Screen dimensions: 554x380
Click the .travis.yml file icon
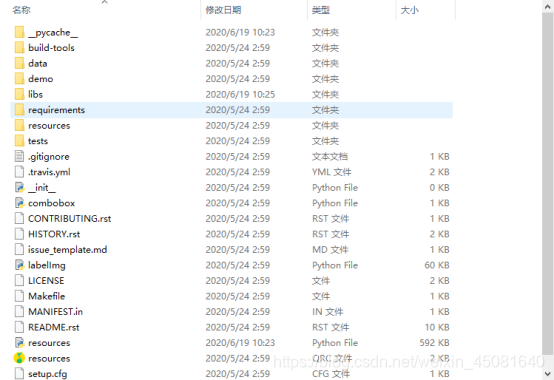(x=19, y=172)
